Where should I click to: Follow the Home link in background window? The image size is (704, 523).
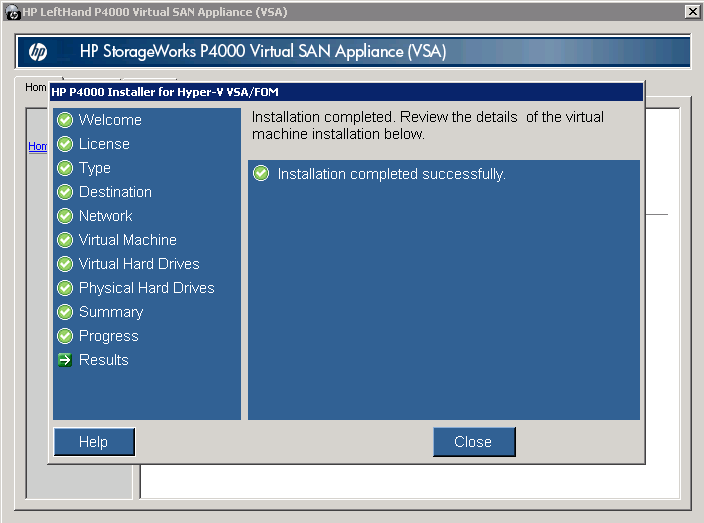click(37, 146)
